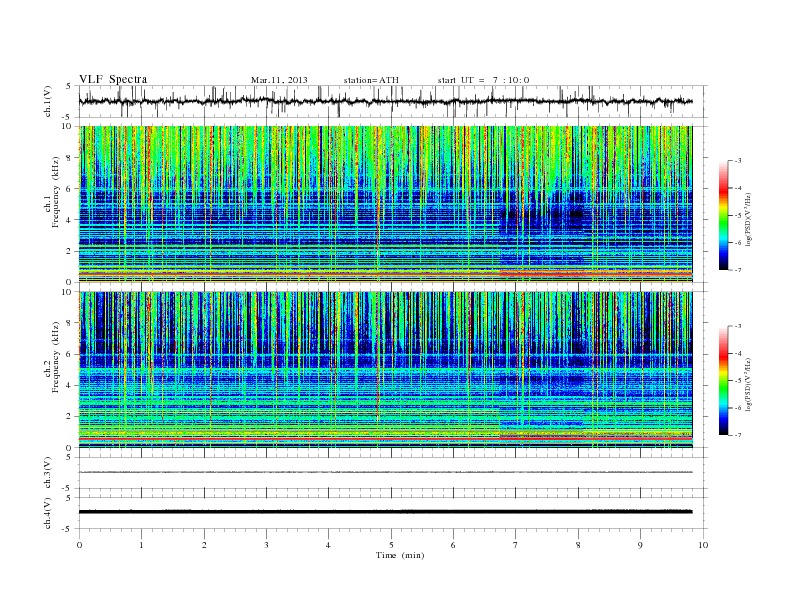Click the "station=ATH" header label
This screenshot has height=612, width=792.
(x=371, y=80)
